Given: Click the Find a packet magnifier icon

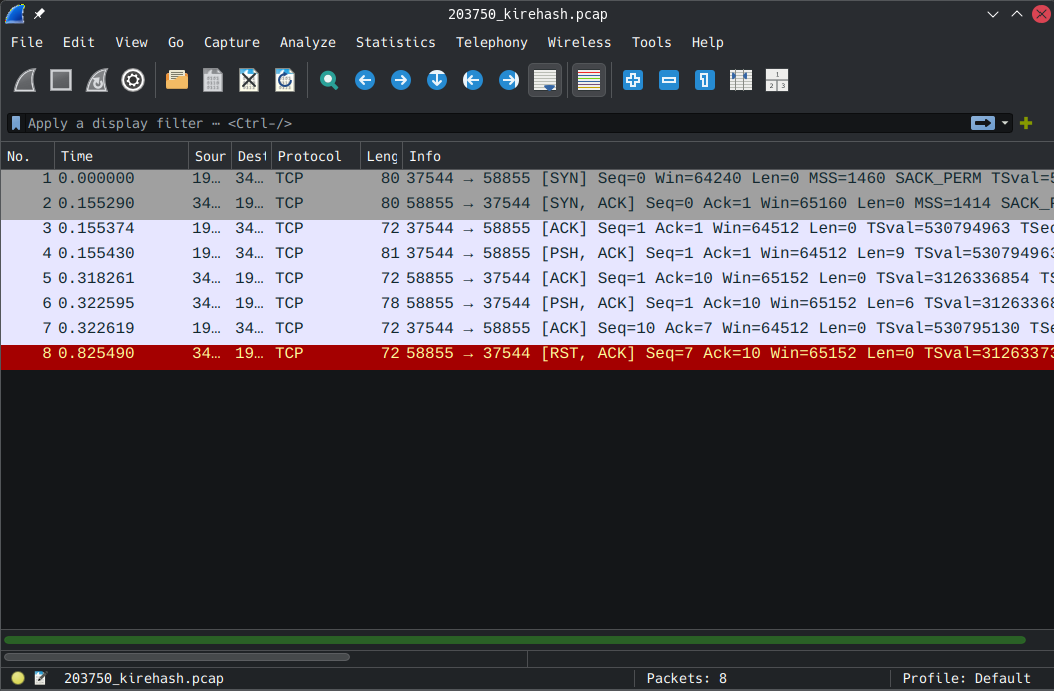Looking at the screenshot, I should click(x=329, y=80).
